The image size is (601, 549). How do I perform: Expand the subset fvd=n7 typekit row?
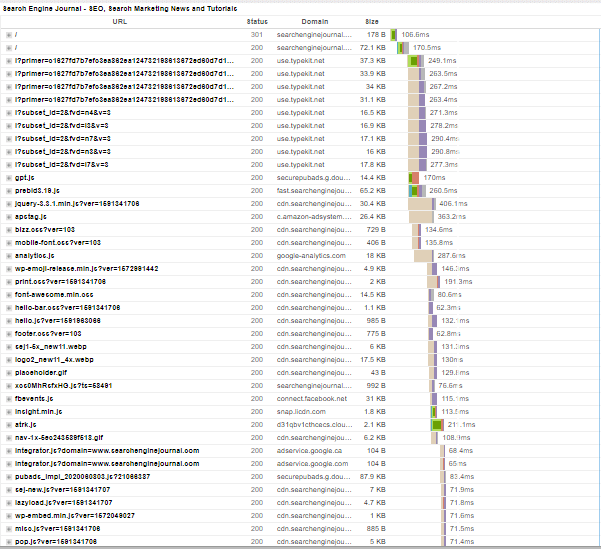pos(8,139)
